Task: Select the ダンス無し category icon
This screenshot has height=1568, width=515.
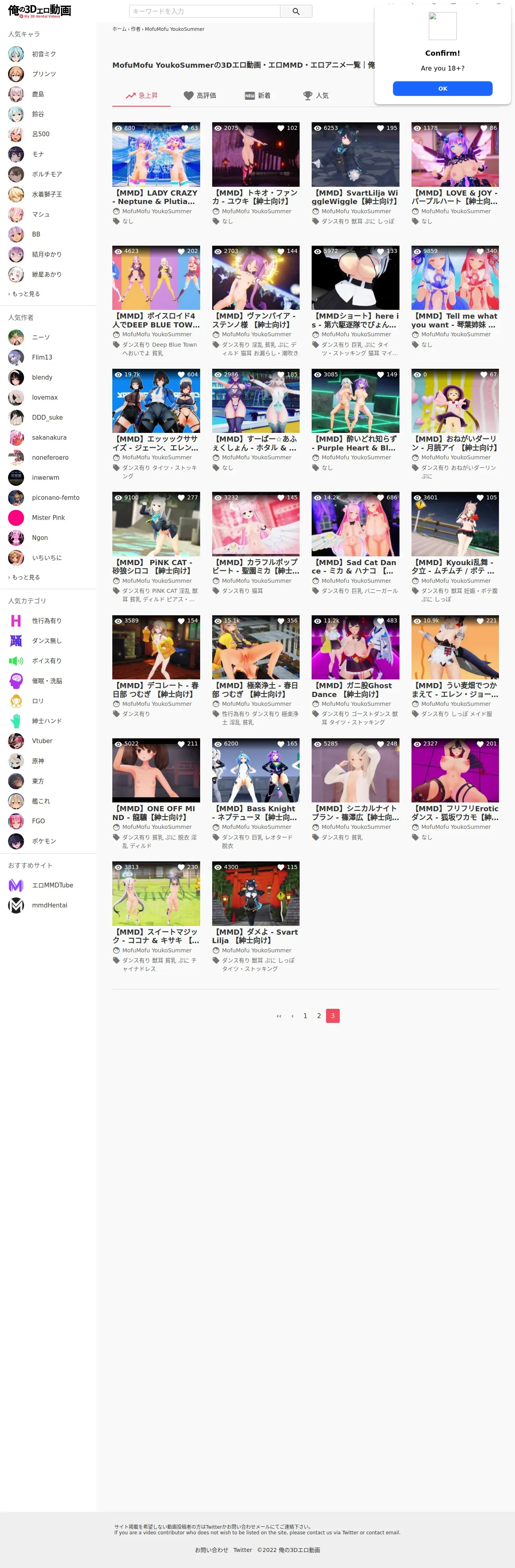Action: pyautogui.click(x=16, y=641)
